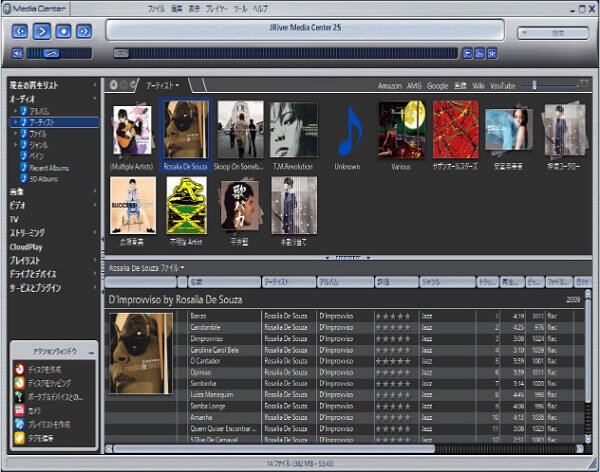Click the Media Center logo in the title bar
Viewport: 600px width, 472px height.
tap(34, 8)
